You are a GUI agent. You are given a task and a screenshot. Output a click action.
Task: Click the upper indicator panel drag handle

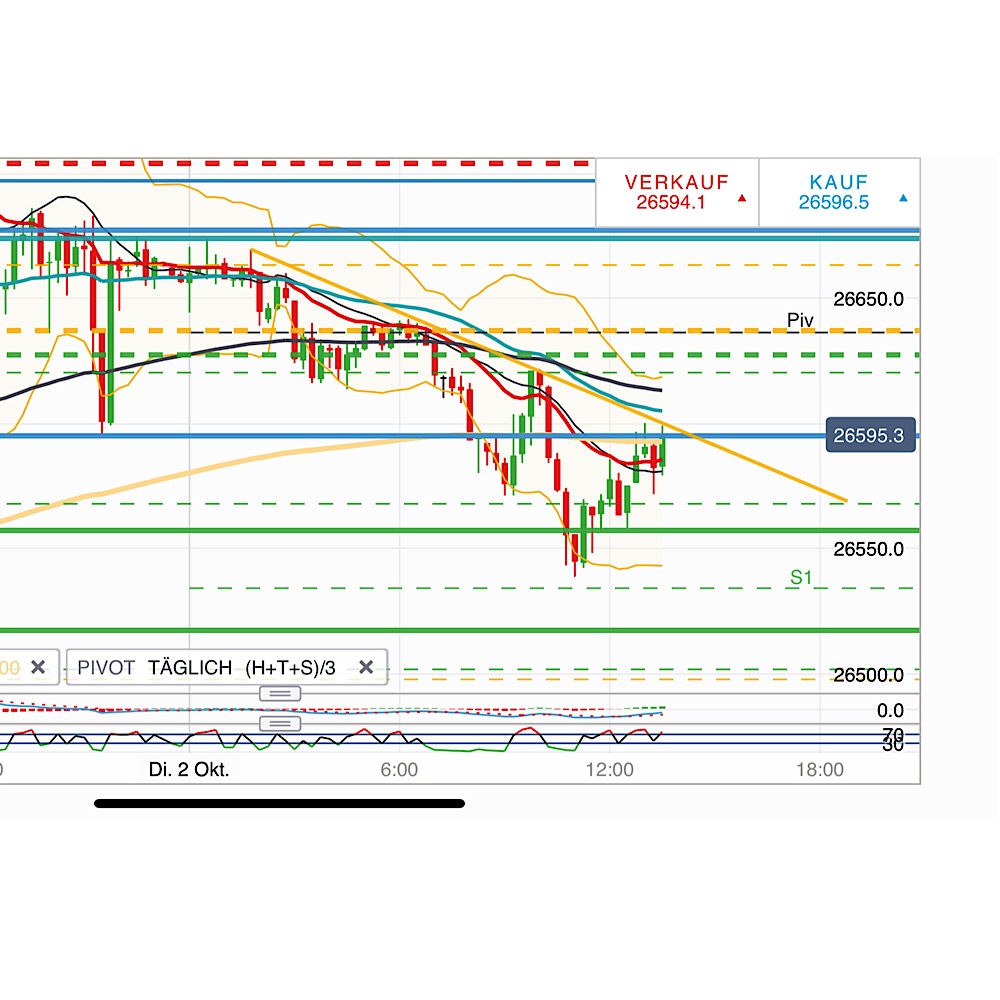(x=278, y=692)
